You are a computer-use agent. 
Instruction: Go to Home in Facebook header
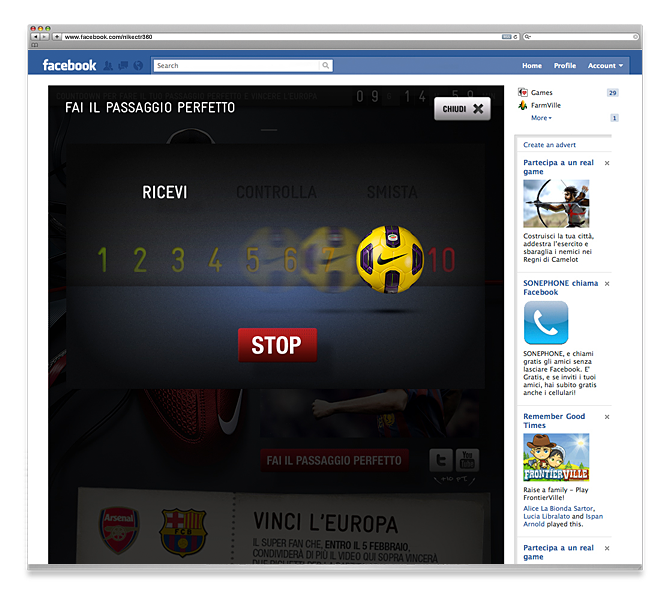(x=532, y=65)
